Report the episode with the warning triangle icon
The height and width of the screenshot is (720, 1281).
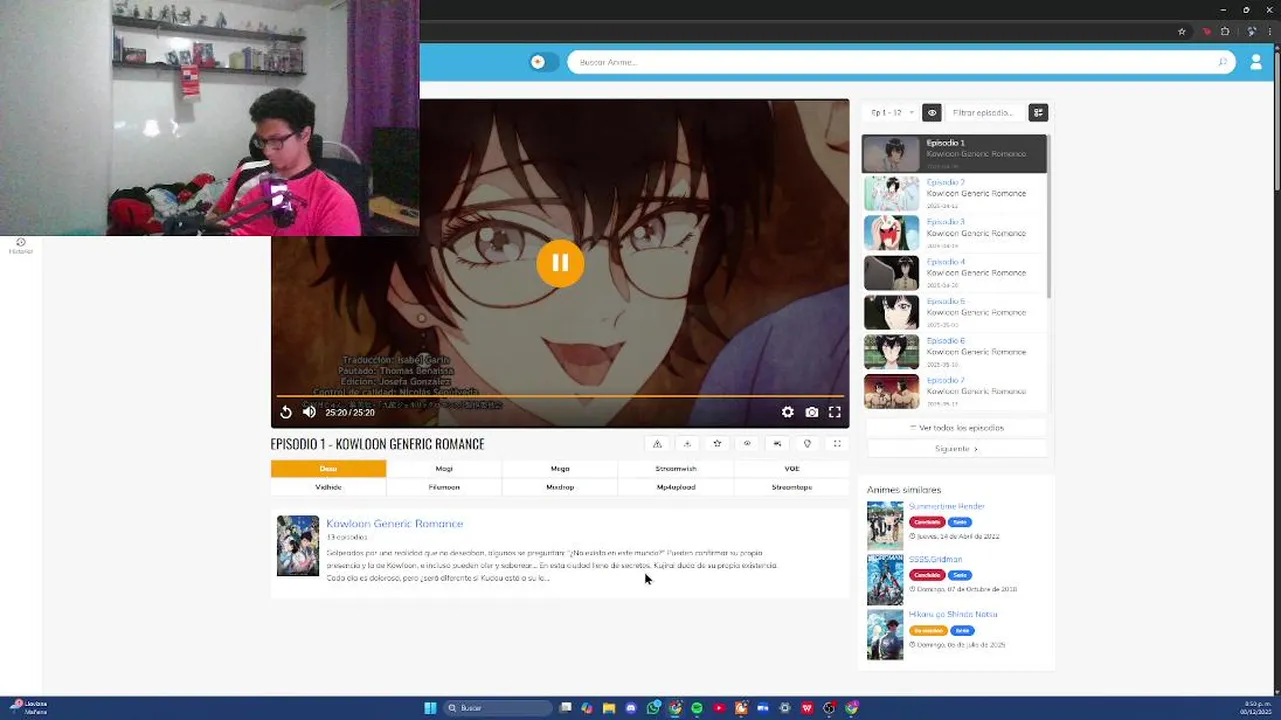(657, 444)
